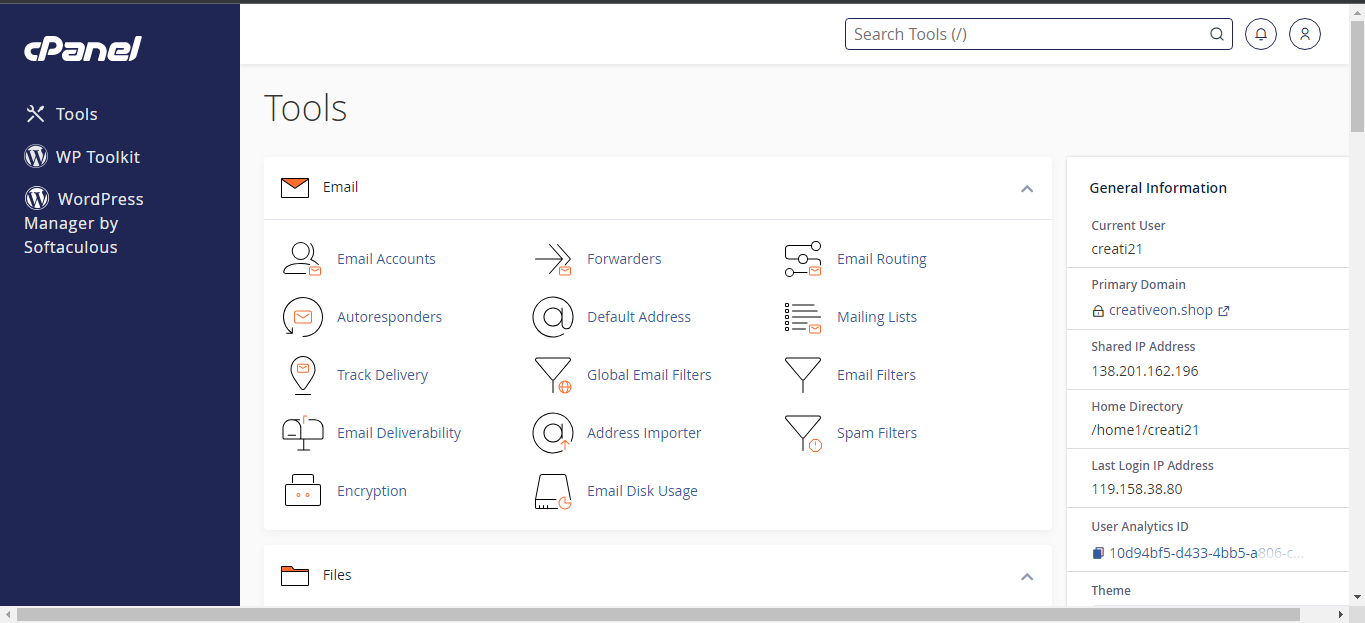Click the Address Importer icon
The width and height of the screenshot is (1365, 623).
pos(552,433)
